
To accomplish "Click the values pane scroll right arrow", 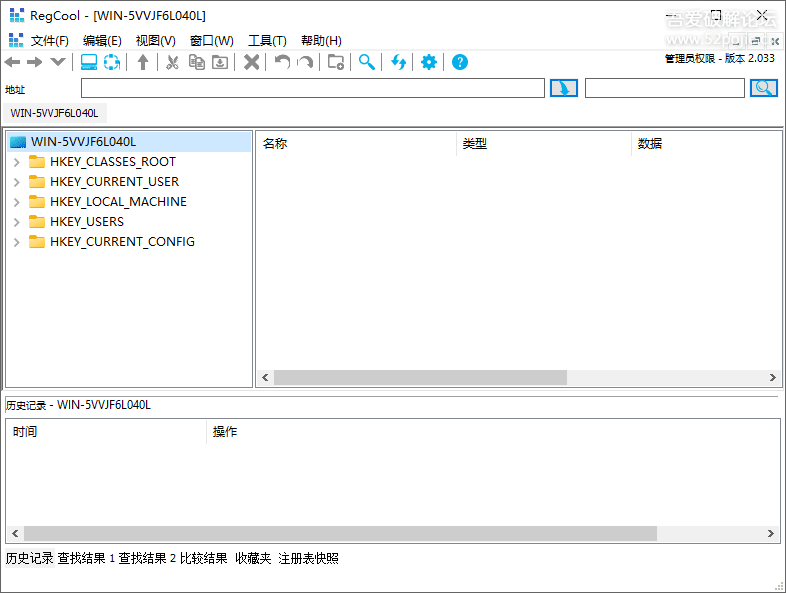I will (x=772, y=377).
